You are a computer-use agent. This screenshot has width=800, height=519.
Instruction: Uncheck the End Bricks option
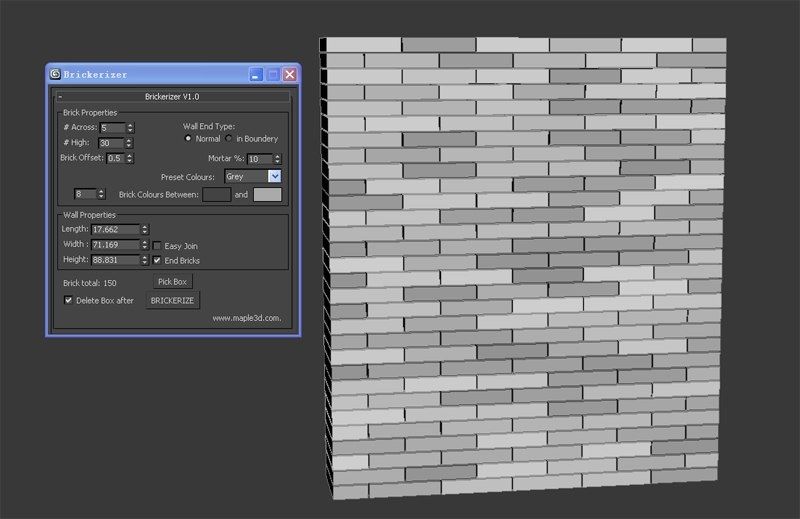(157, 260)
